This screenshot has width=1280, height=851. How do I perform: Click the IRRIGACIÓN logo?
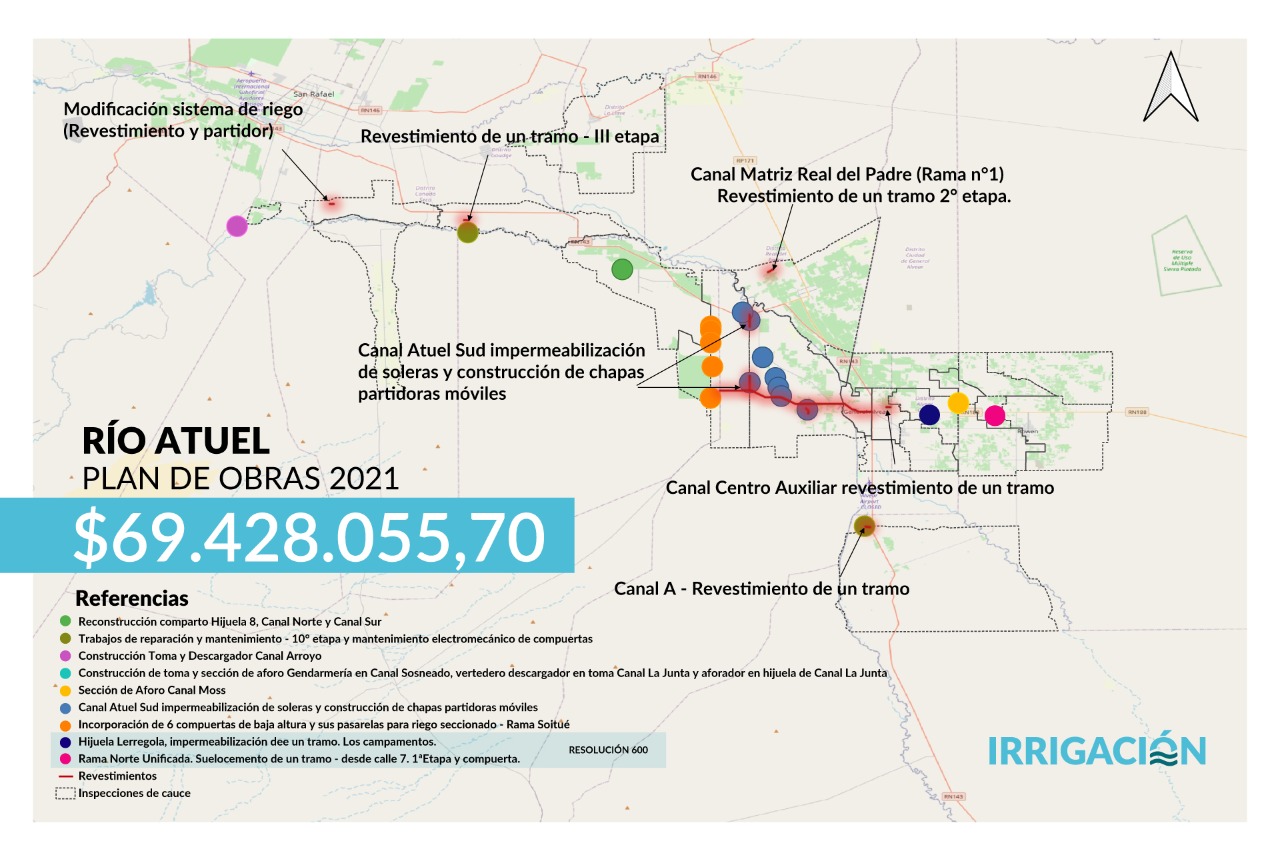(1097, 750)
